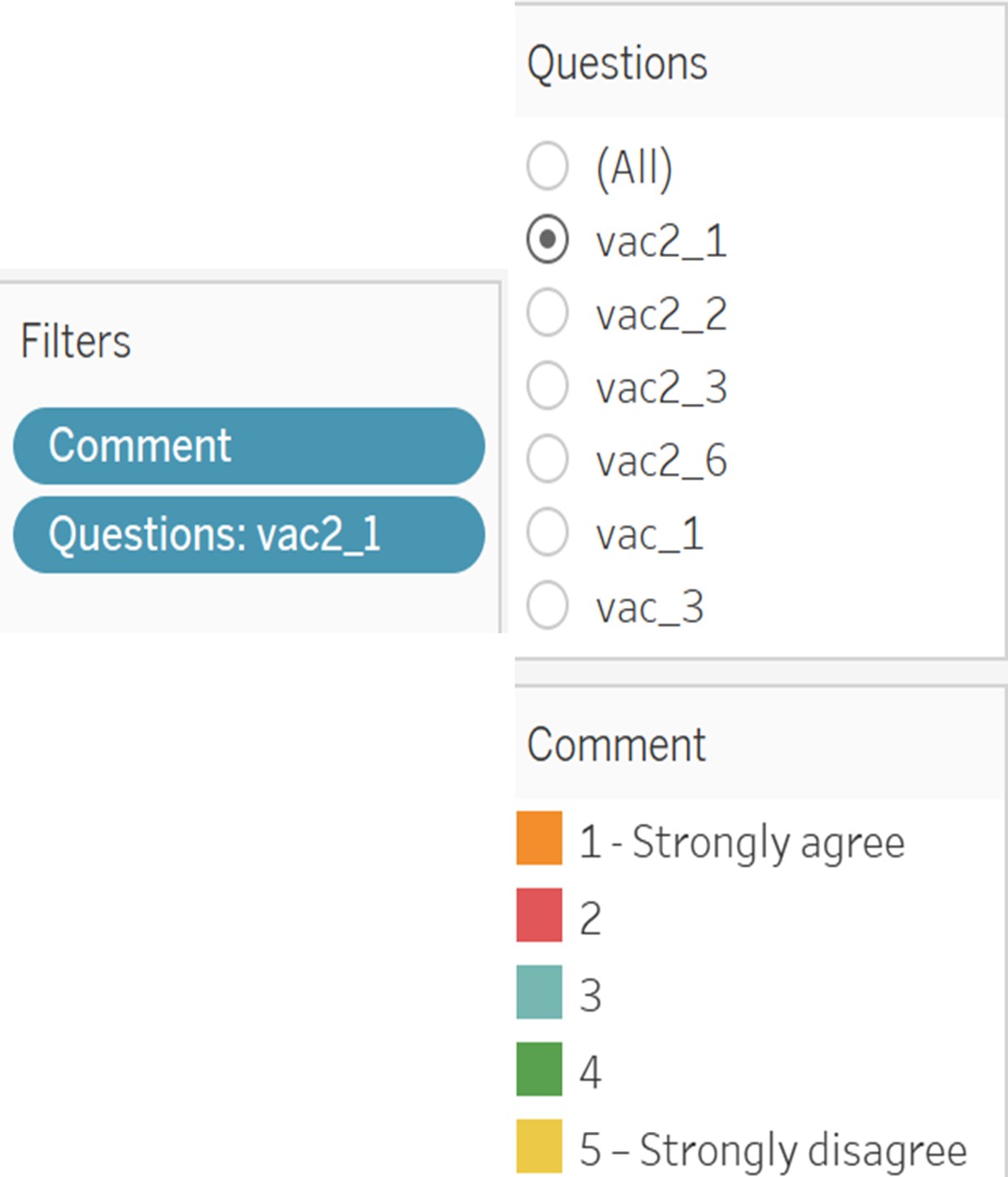Select the vac_3 question option
This screenshot has height=1177, width=1008.
tap(547, 606)
